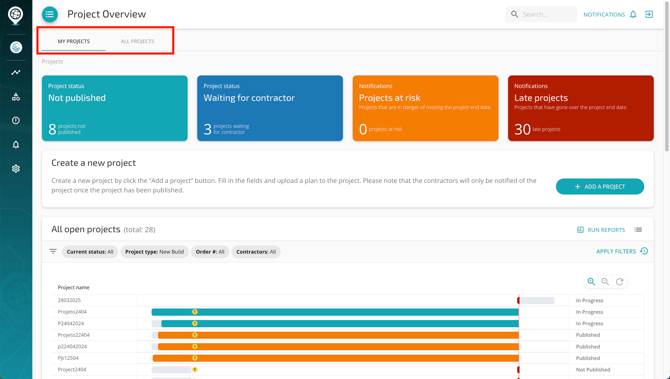Click Not Published status of Project2404
The height and width of the screenshot is (379, 670).
pyautogui.click(x=593, y=370)
